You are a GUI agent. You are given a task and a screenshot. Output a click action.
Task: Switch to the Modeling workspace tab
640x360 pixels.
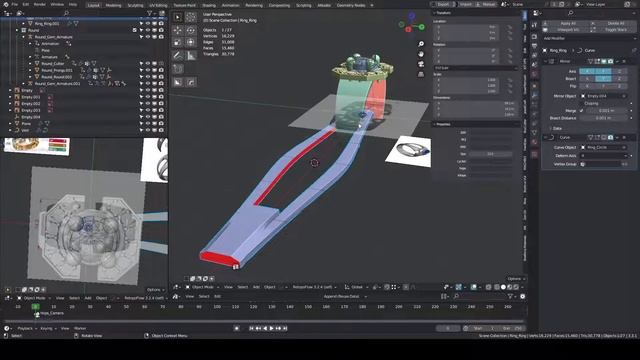(x=113, y=5)
